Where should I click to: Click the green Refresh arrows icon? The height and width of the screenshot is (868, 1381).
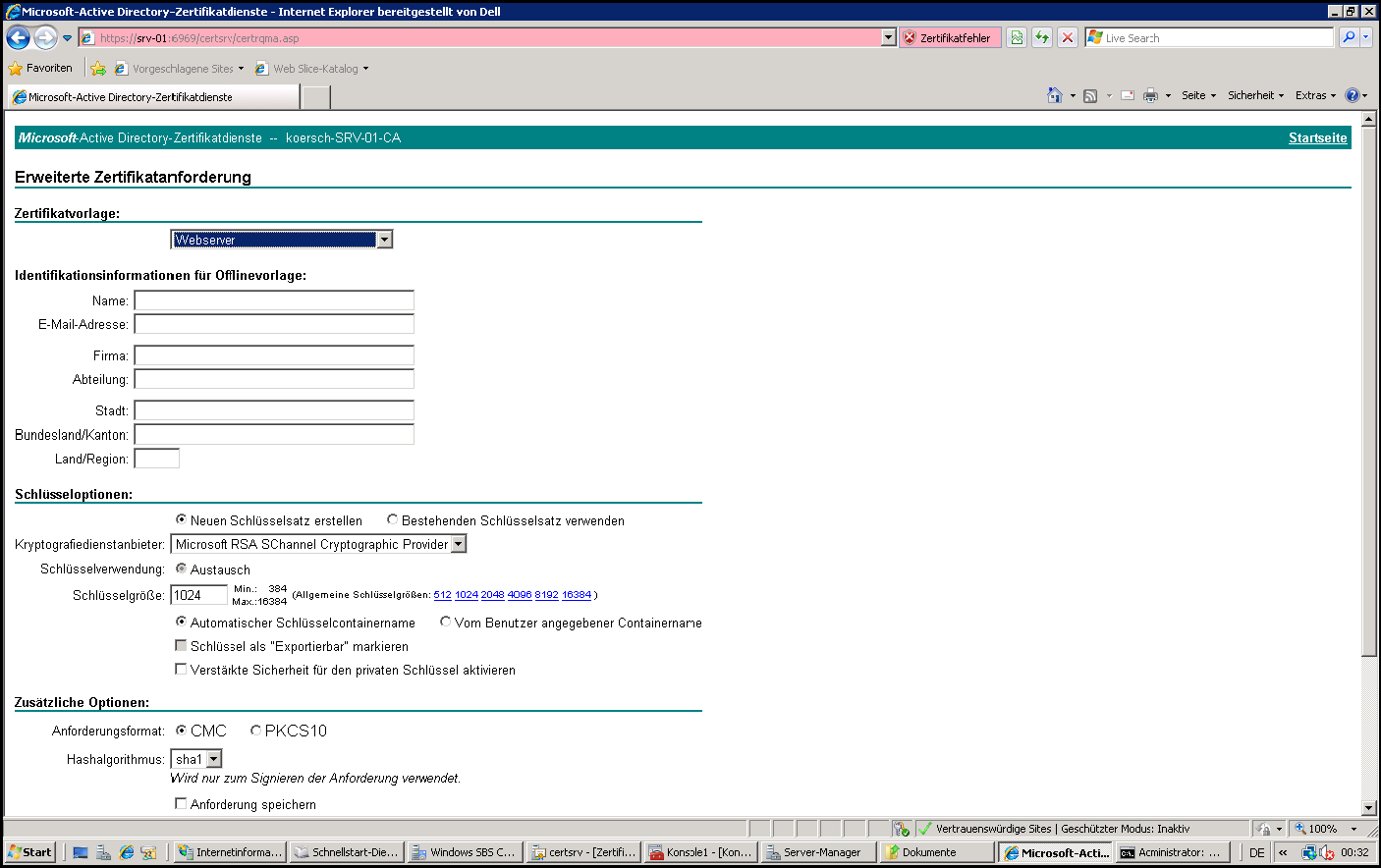click(x=1042, y=37)
